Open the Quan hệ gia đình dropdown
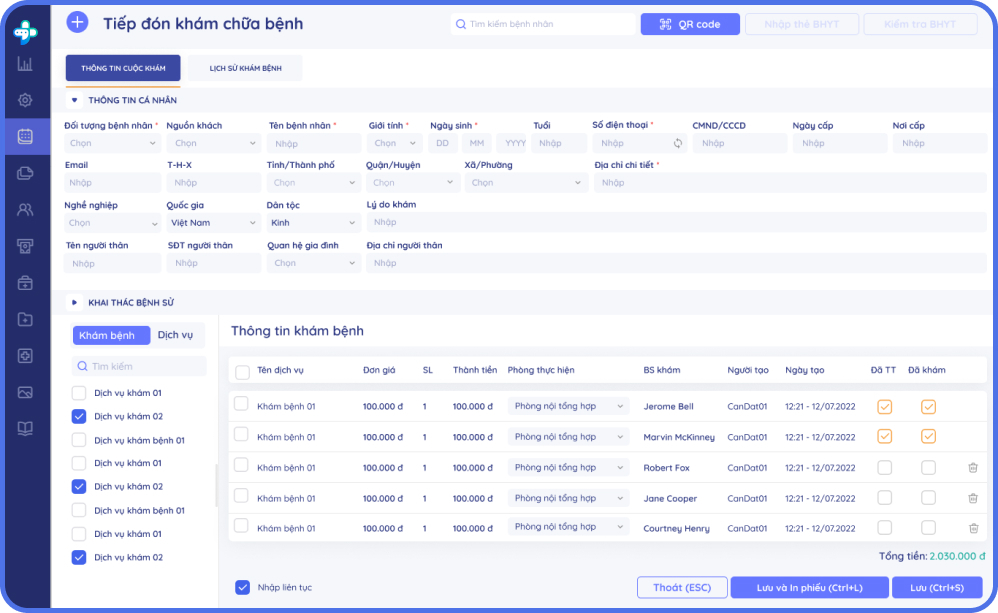The image size is (998, 613). click(x=314, y=263)
